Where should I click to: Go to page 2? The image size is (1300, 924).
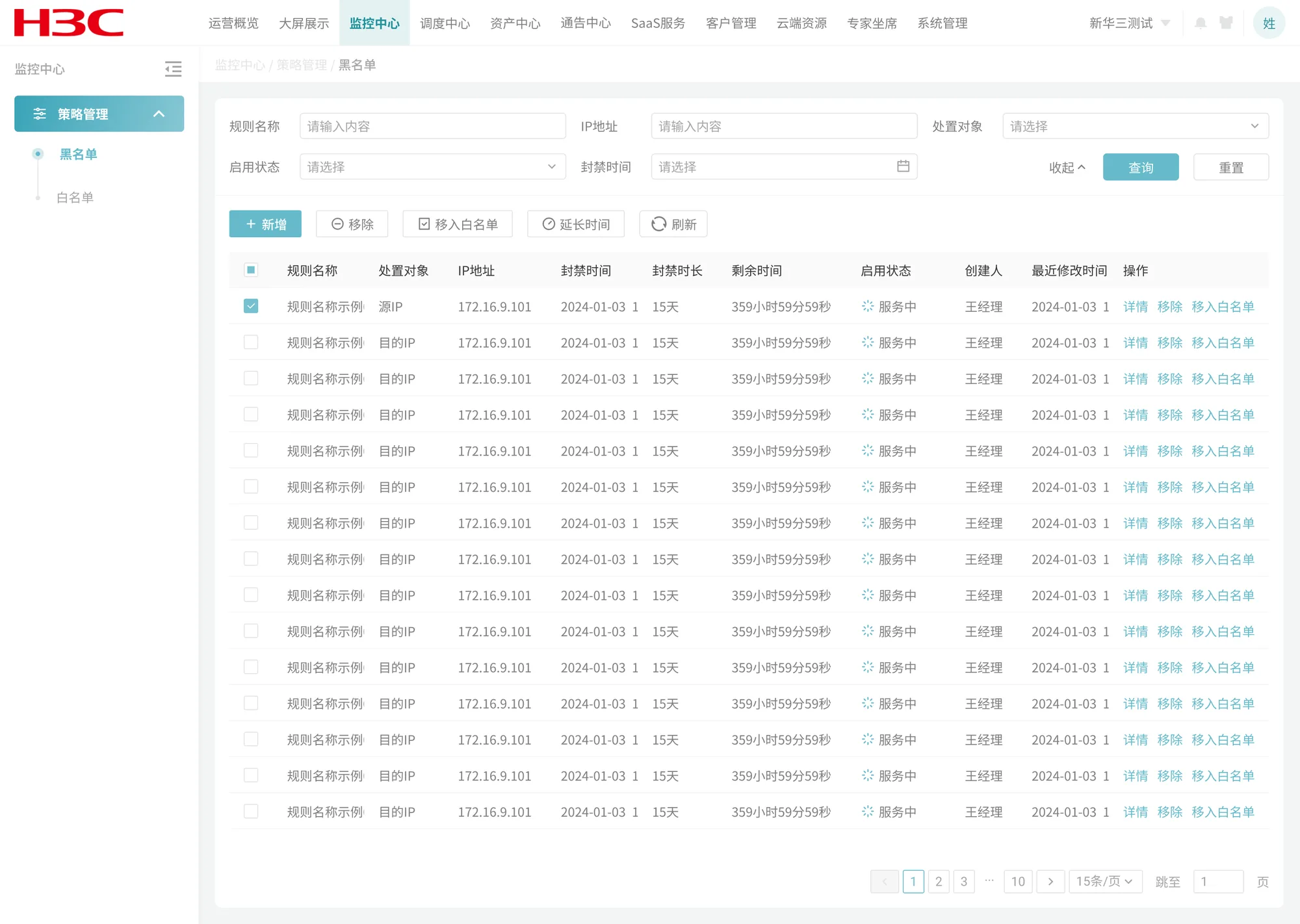click(939, 882)
